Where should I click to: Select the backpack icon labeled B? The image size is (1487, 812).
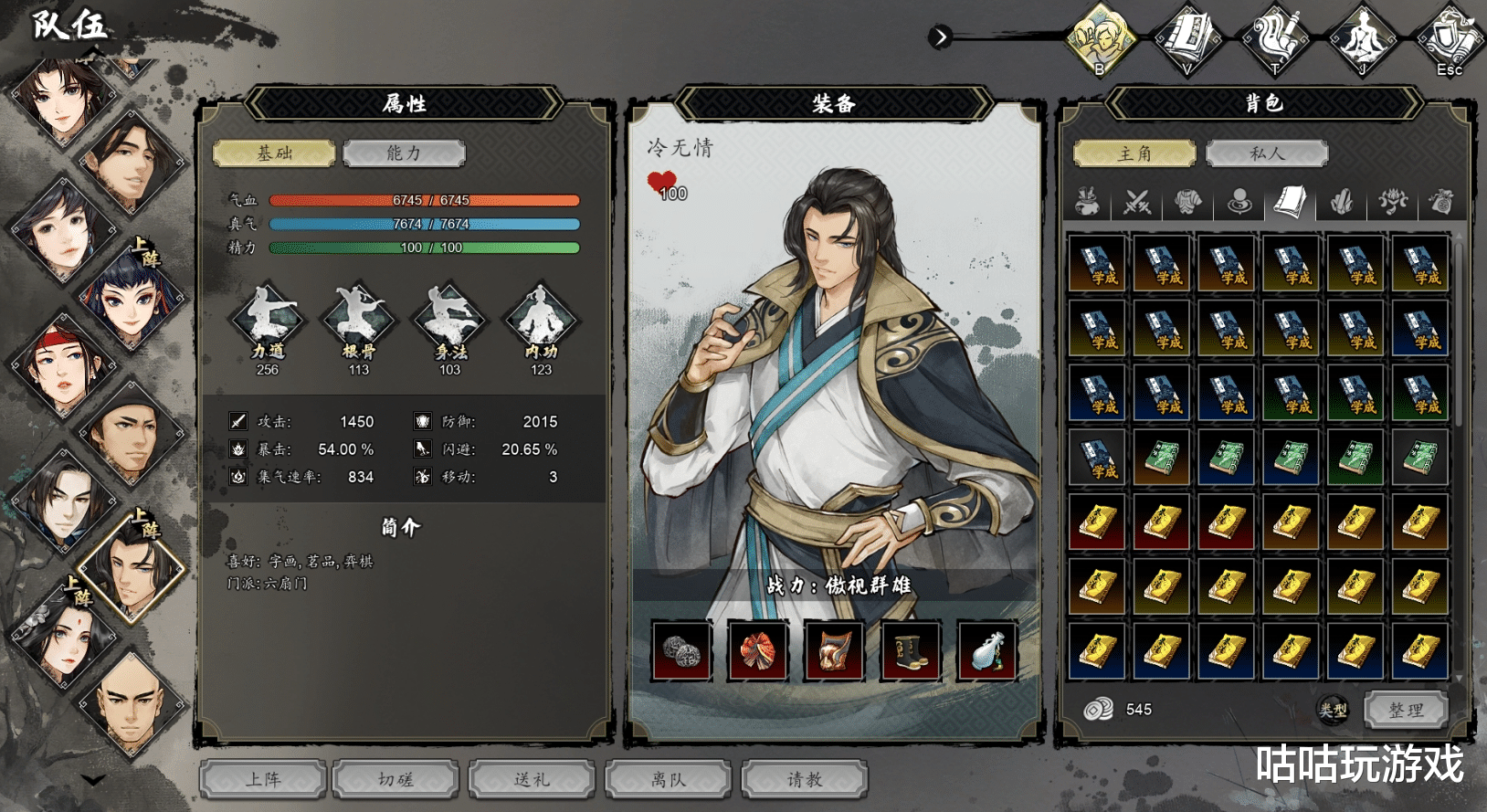tap(1101, 39)
